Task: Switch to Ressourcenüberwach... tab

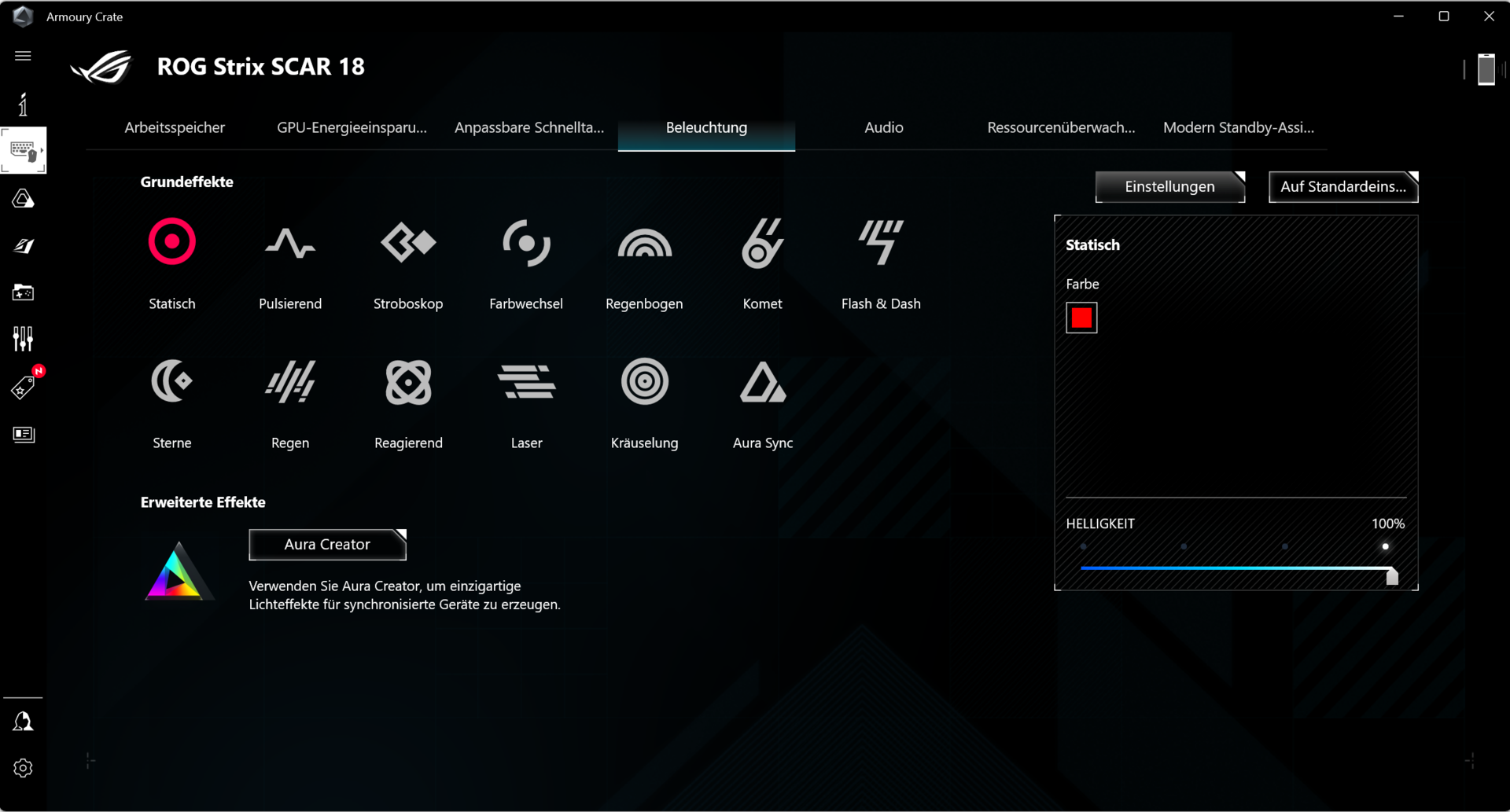Action: pyautogui.click(x=1061, y=127)
